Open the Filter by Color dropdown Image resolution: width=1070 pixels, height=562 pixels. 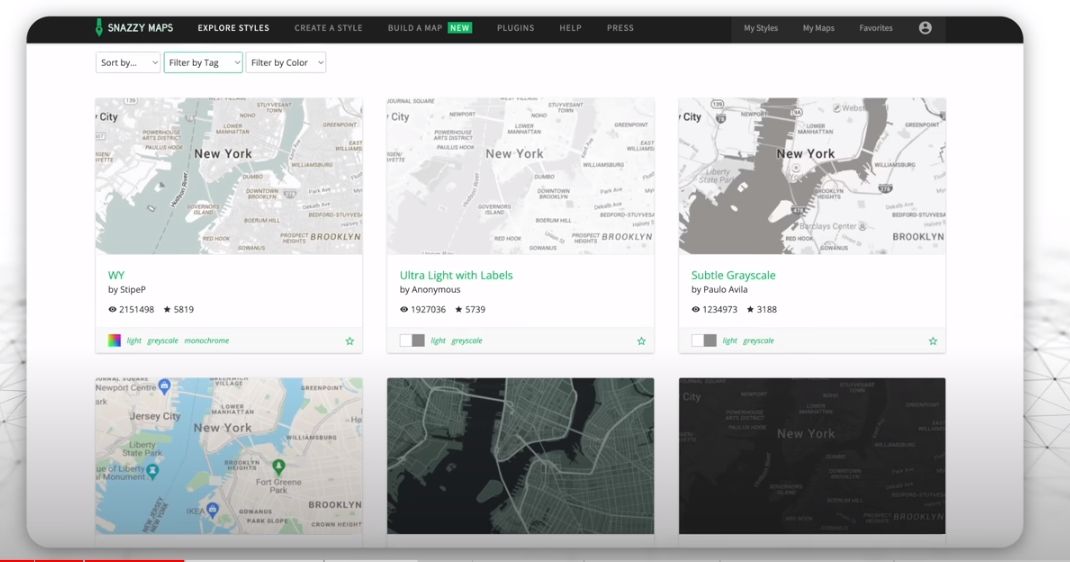286,63
